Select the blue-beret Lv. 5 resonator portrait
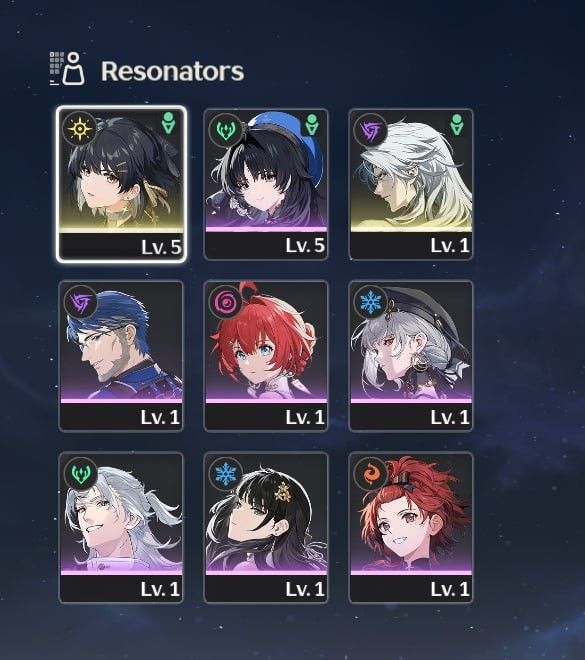 266,184
